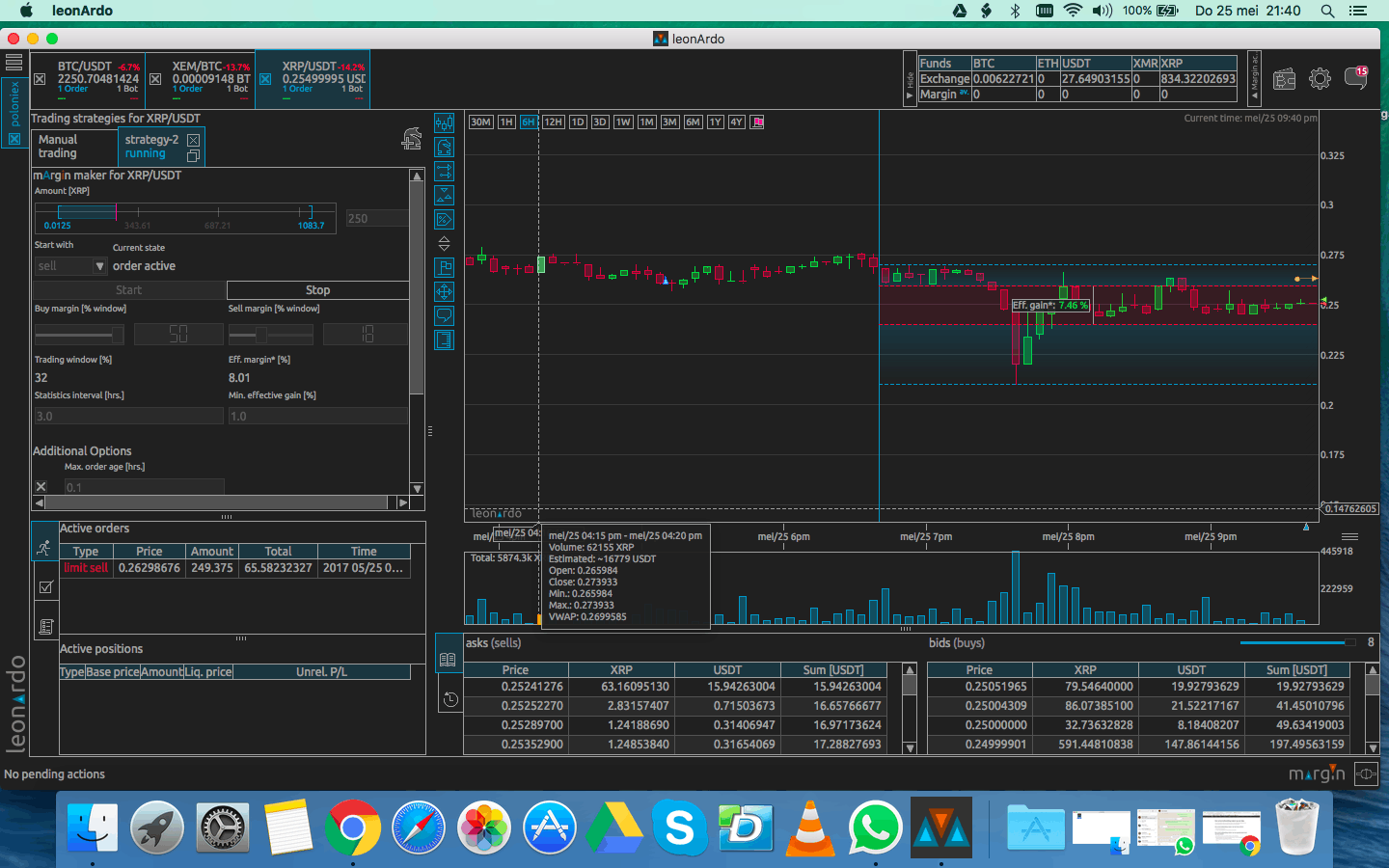Open Spotlight search in macOS menu bar

point(1327,11)
